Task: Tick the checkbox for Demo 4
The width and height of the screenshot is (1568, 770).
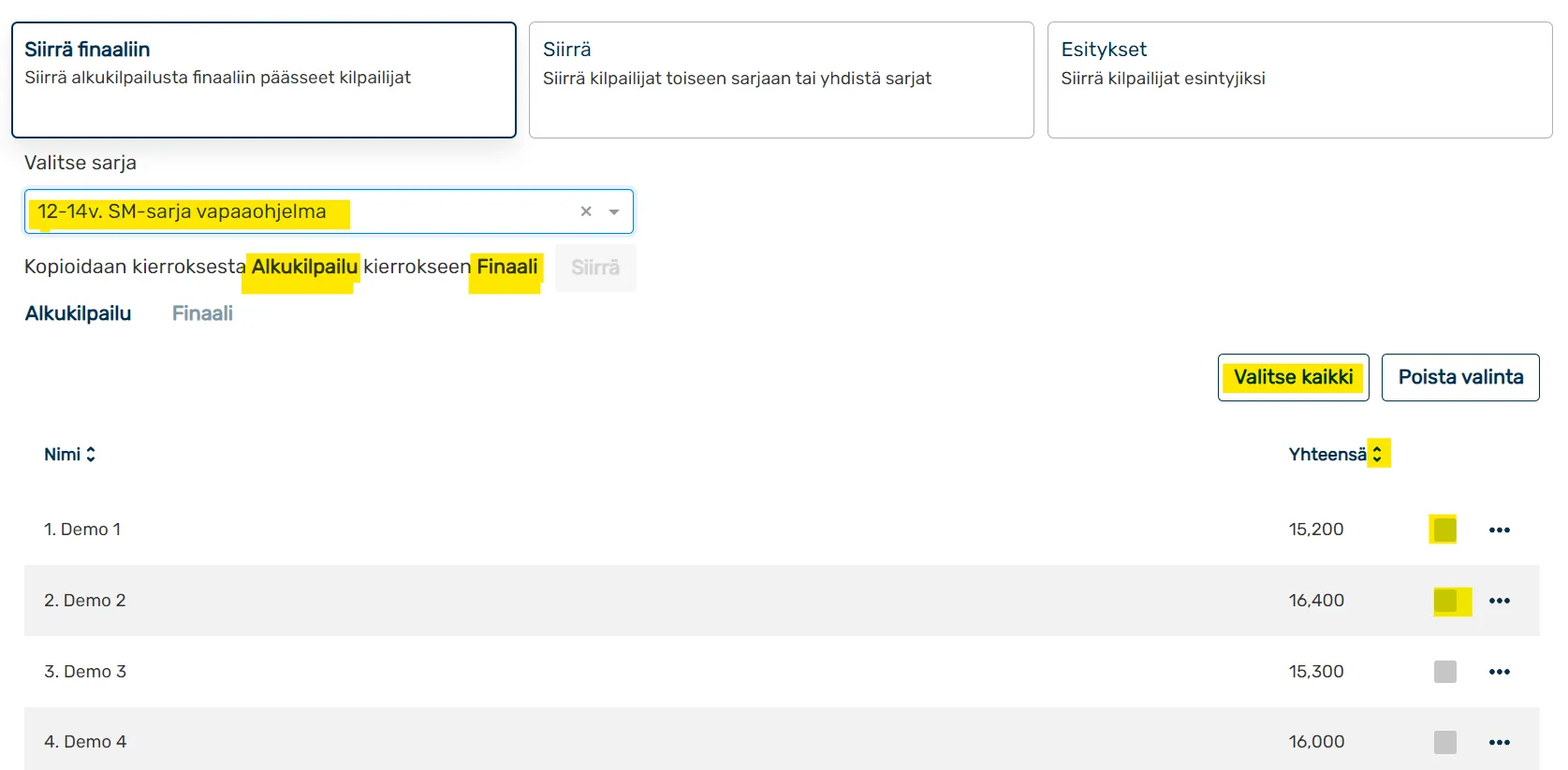Action: [1444, 742]
